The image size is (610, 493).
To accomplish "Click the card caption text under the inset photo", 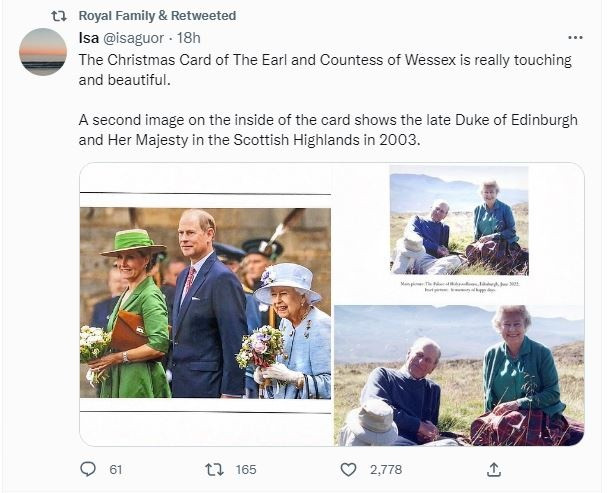I will point(458,287).
